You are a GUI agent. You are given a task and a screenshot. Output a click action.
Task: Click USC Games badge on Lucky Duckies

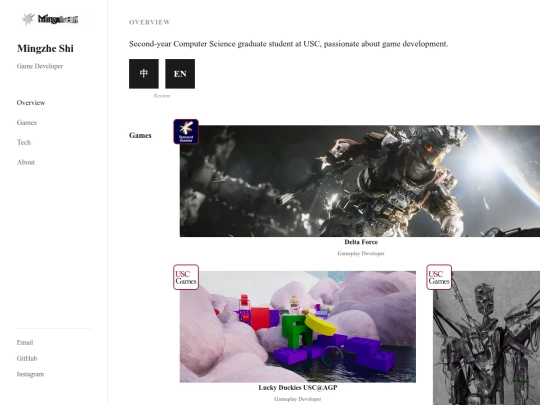point(186,277)
